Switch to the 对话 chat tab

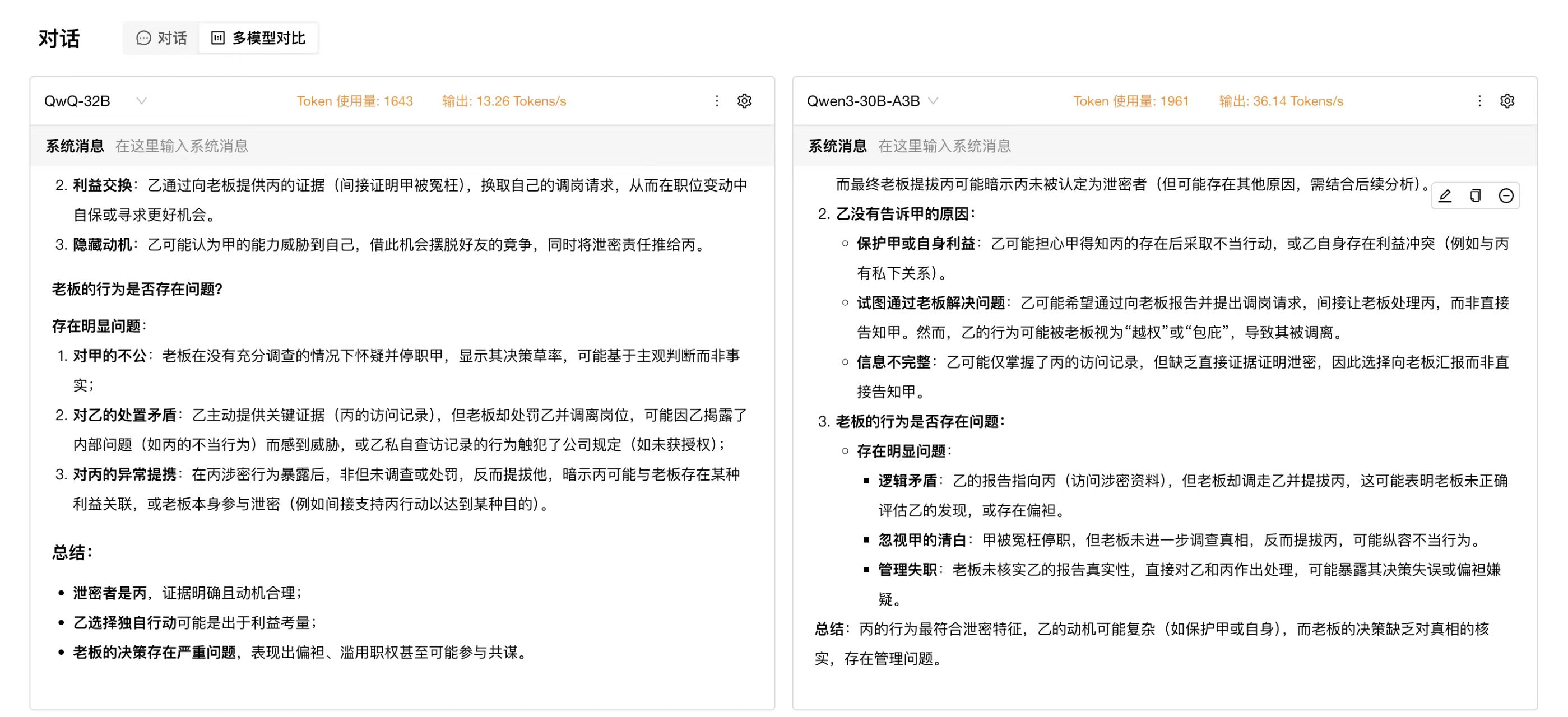161,38
